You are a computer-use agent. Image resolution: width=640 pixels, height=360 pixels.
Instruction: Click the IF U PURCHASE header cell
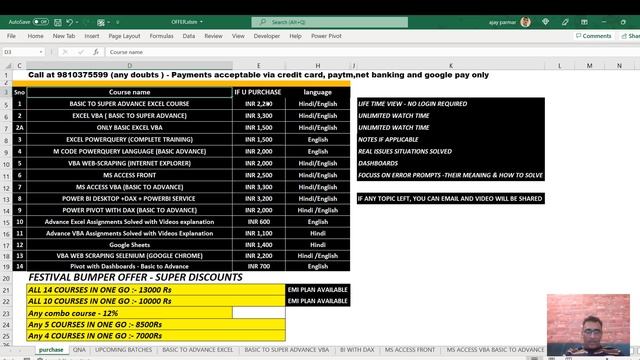[258, 92]
